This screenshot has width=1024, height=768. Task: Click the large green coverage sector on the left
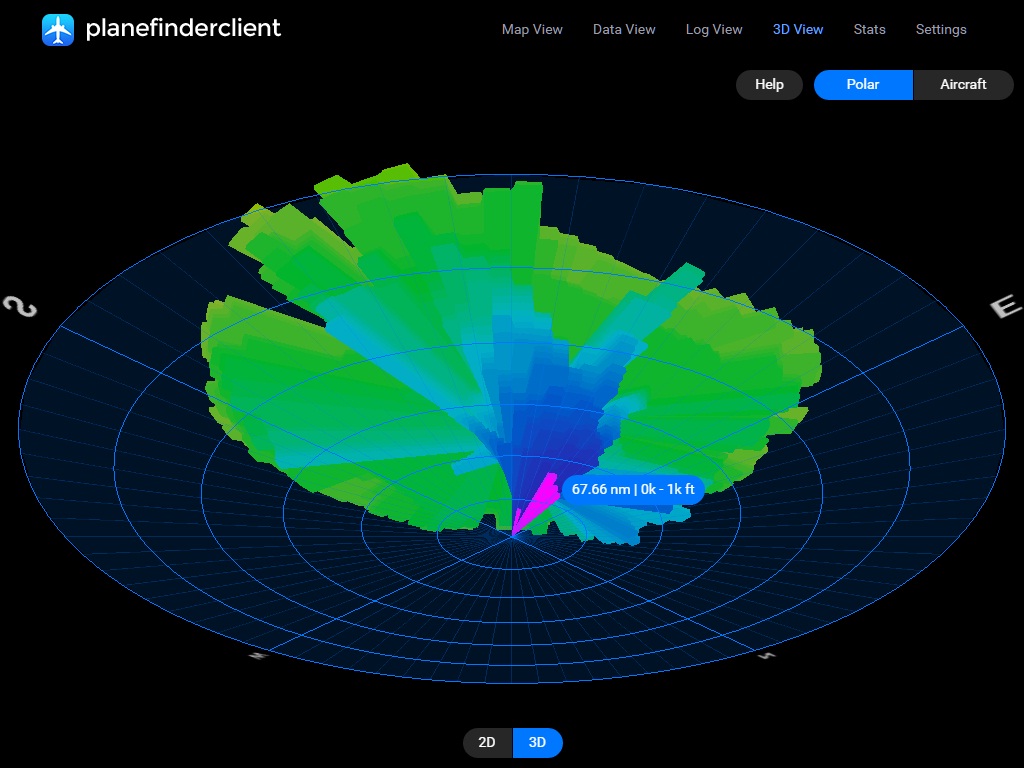tap(330, 390)
